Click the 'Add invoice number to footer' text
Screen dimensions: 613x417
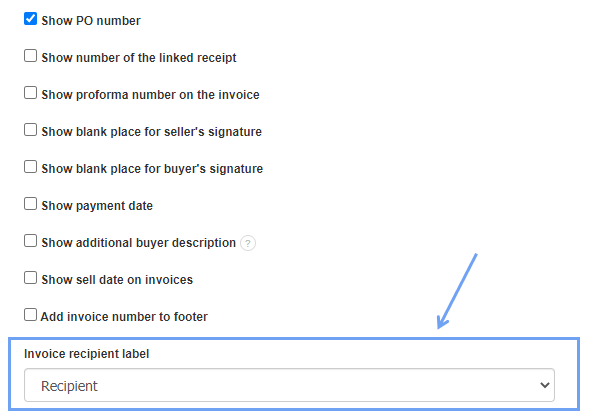[x=124, y=316]
